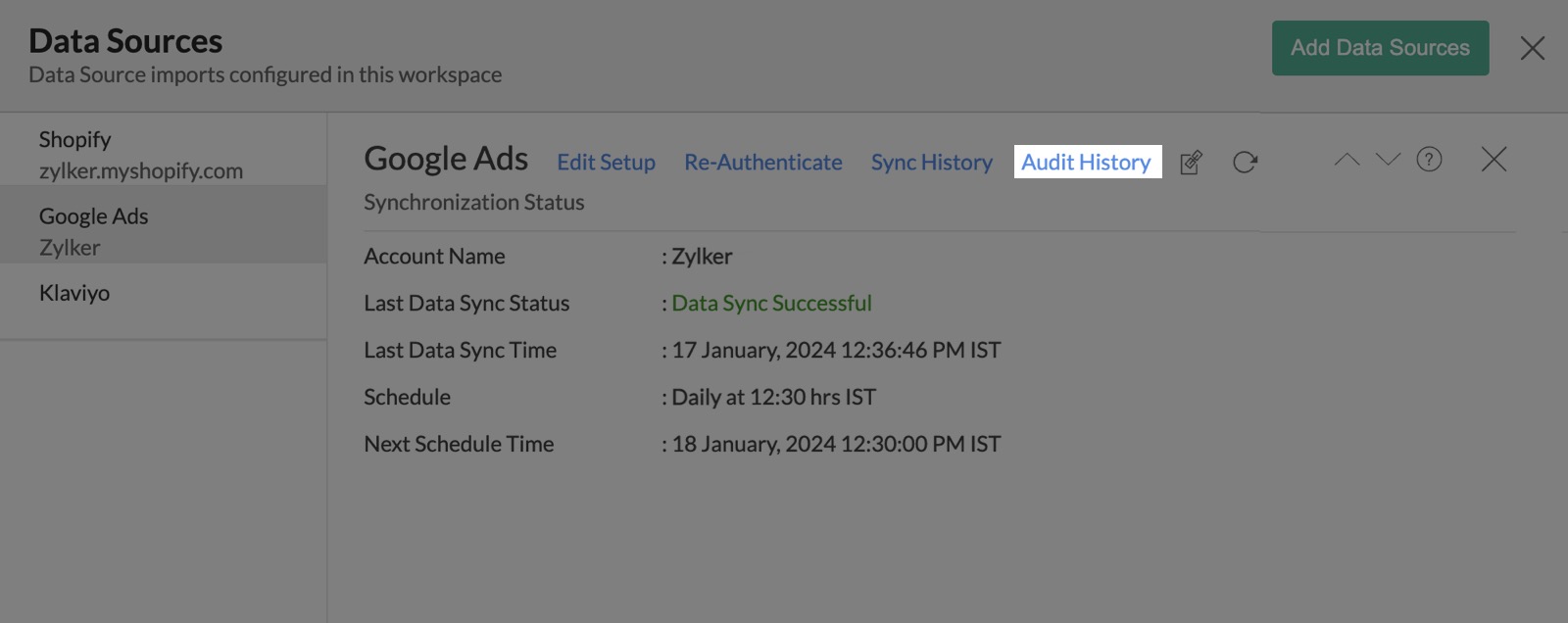
Task: Click the Account Name label
Action: click(434, 257)
